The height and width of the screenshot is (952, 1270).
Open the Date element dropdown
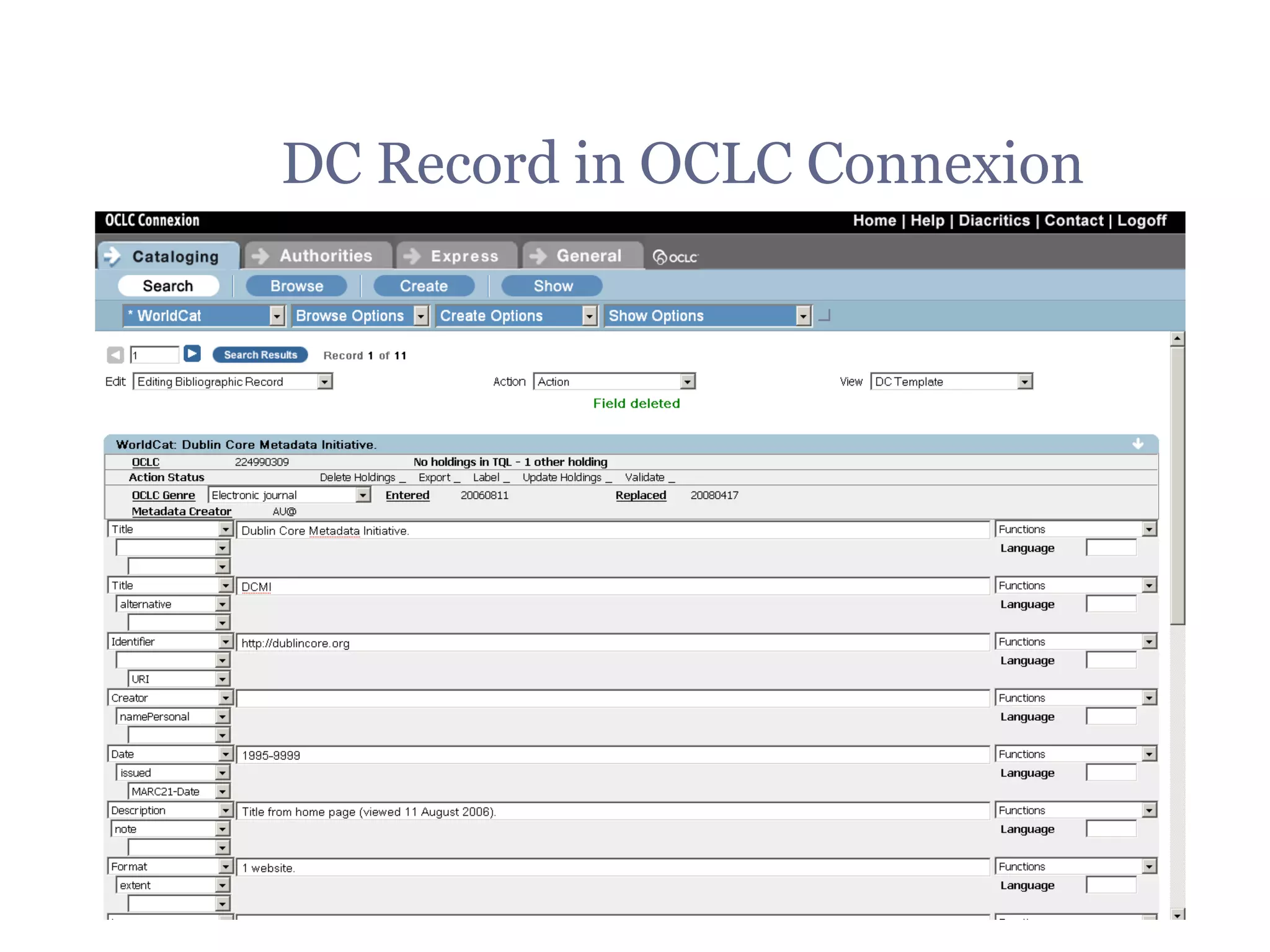point(171,754)
